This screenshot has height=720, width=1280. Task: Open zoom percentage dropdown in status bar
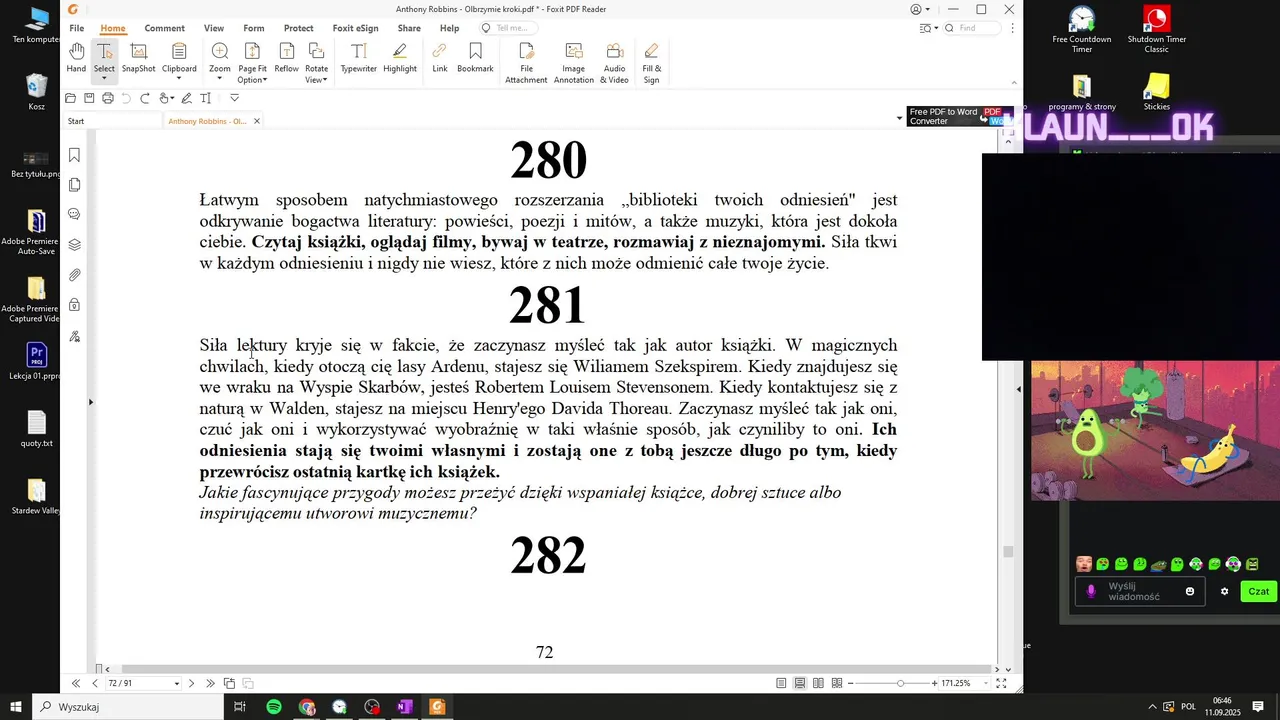click(x=986, y=684)
